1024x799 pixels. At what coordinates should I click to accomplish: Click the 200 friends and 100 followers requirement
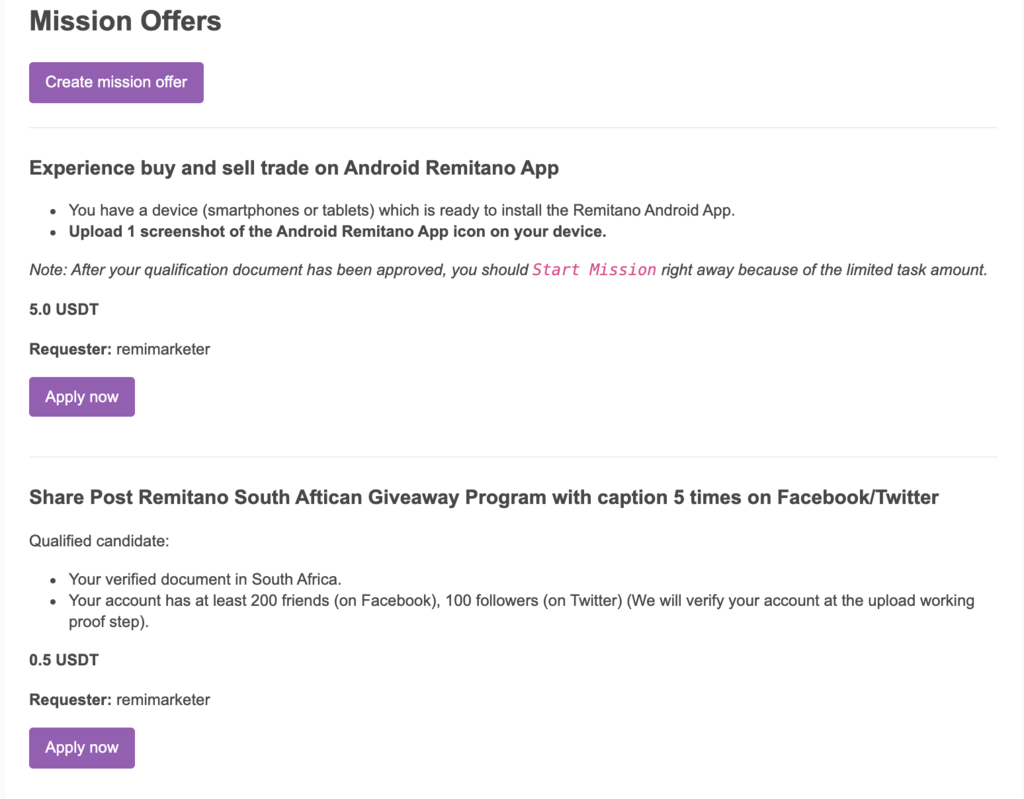(x=520, y=601)
